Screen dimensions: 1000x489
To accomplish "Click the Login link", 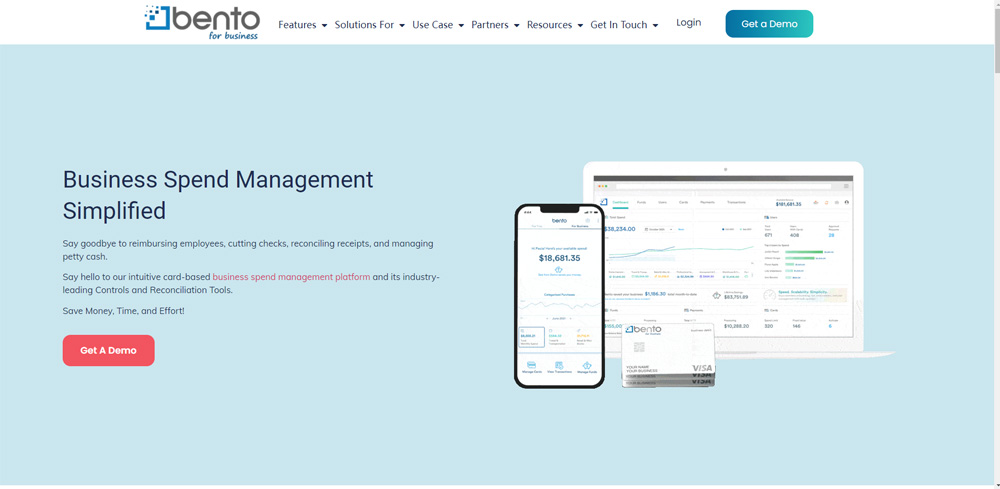I will [688, 22].
